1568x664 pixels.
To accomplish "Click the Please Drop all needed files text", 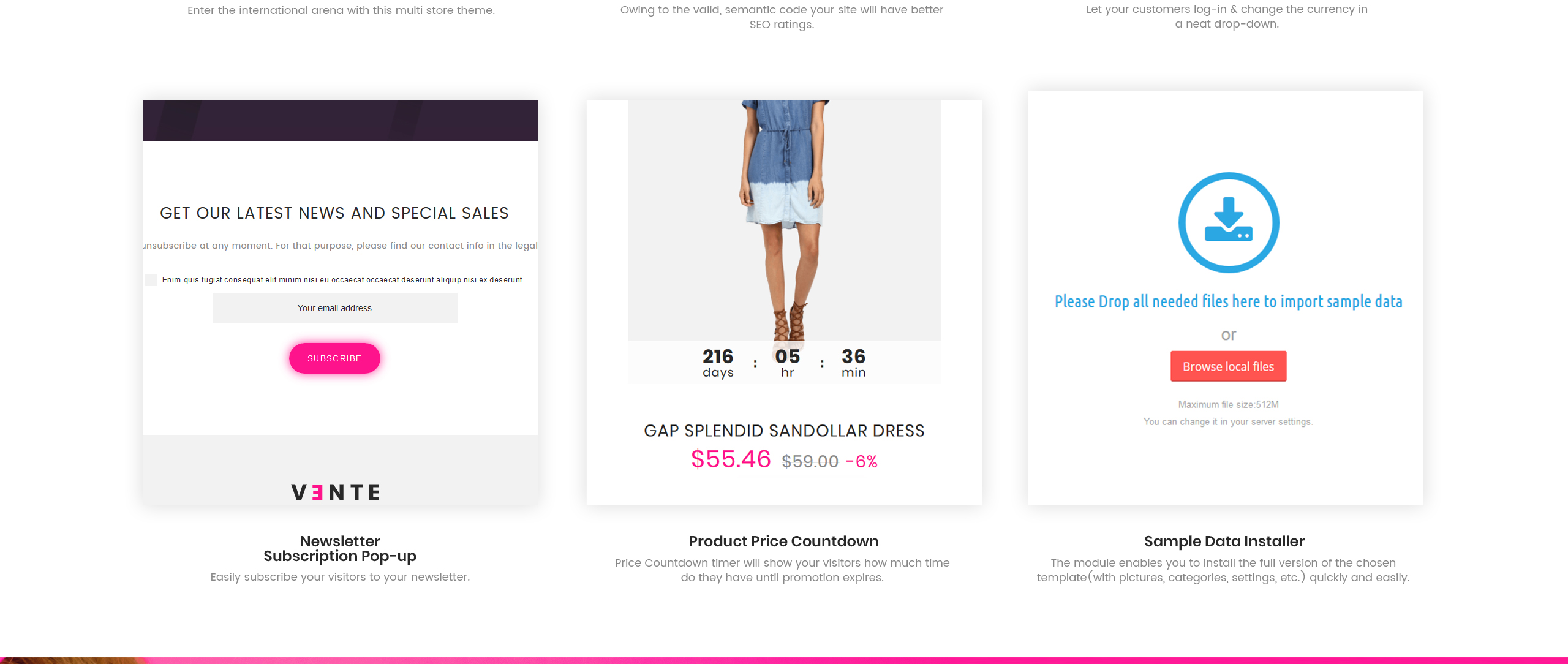I will pyautogui.click(x=1229, y=301).
